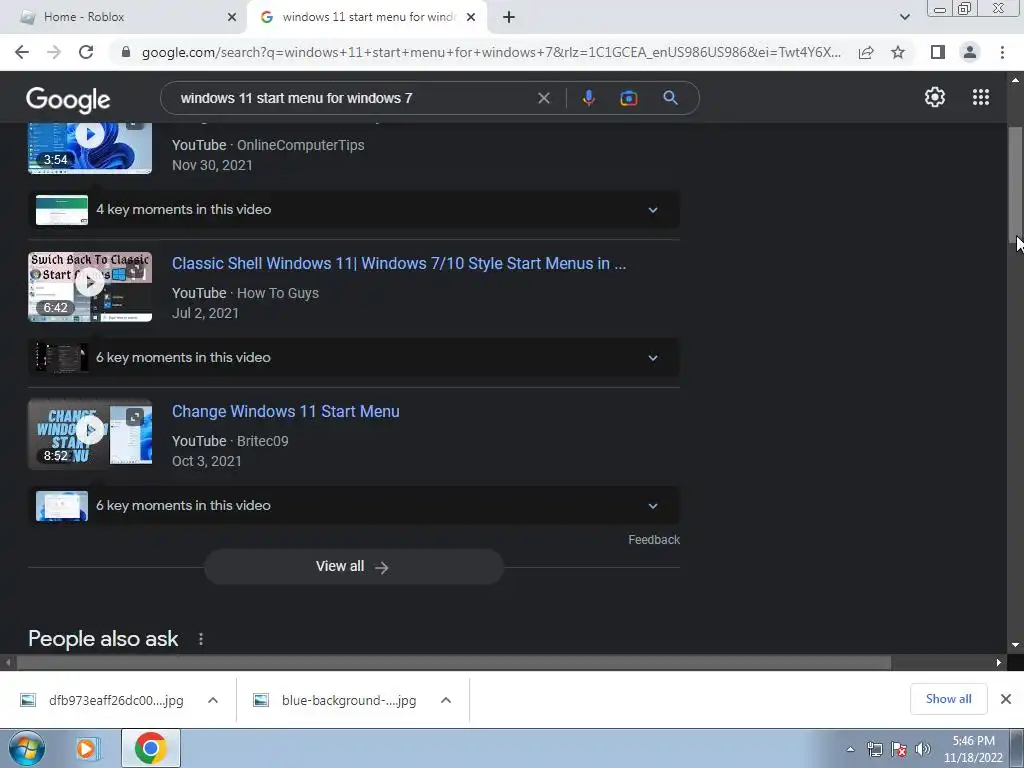Click the site lock icon in address bar
This screenshot has width=1024, height=768.
point(126,52)
